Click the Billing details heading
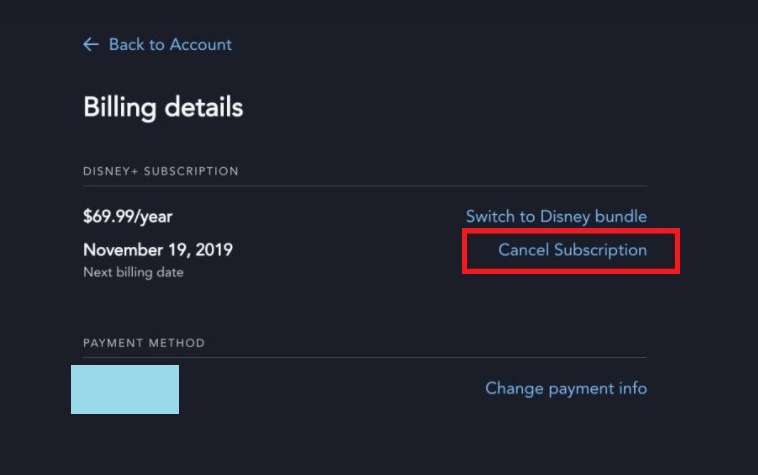This screenshot has height=475, width=758. tap(163, 106)
